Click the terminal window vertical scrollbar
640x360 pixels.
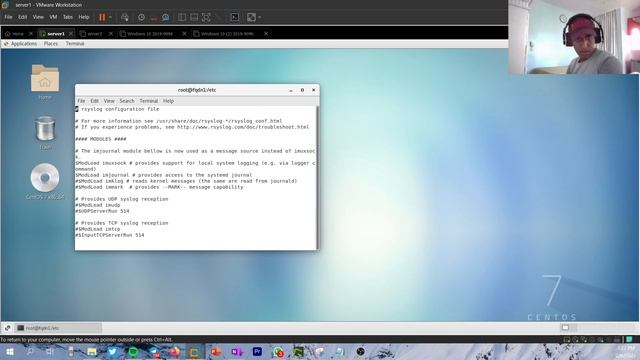[318, 178]
